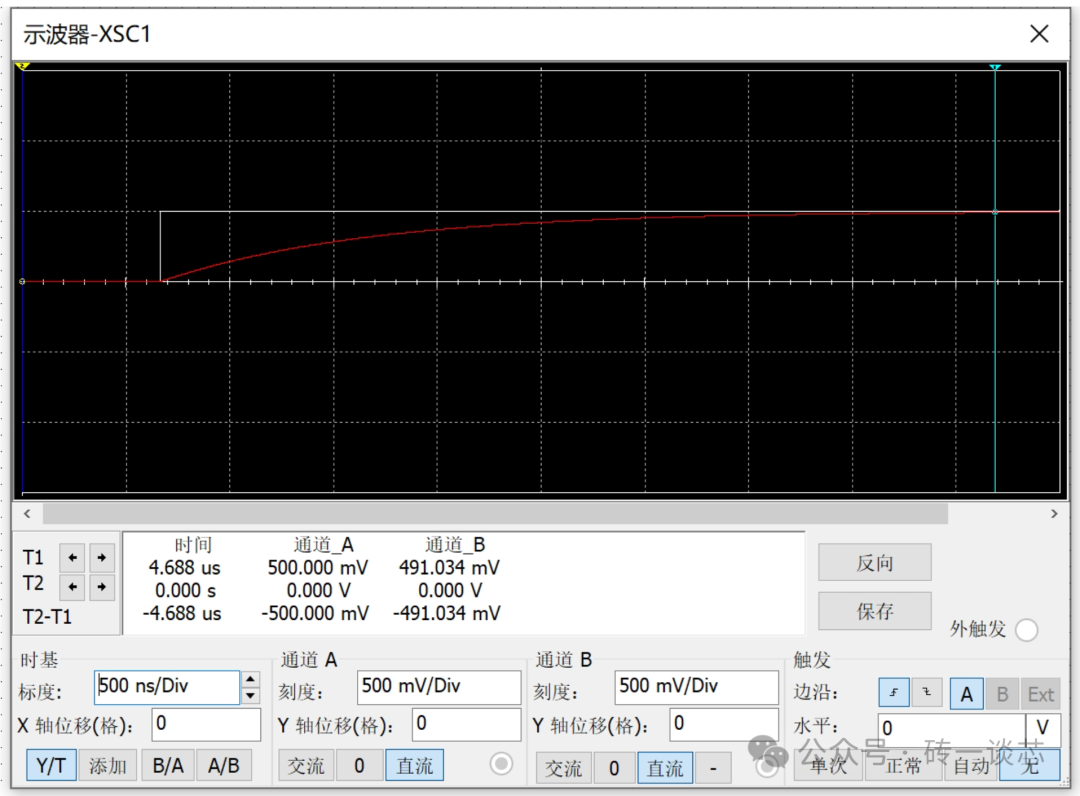
Task: Click the 通道_A column header in readout
Action: tap(323, 545)
